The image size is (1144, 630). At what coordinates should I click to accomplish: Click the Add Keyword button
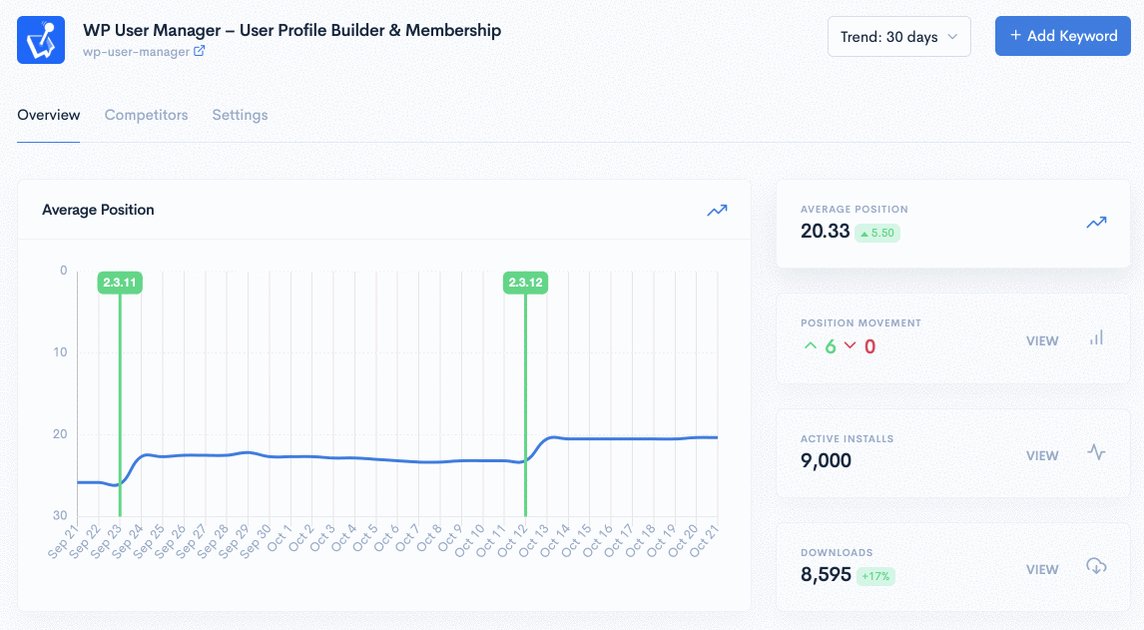[1062, 36]
